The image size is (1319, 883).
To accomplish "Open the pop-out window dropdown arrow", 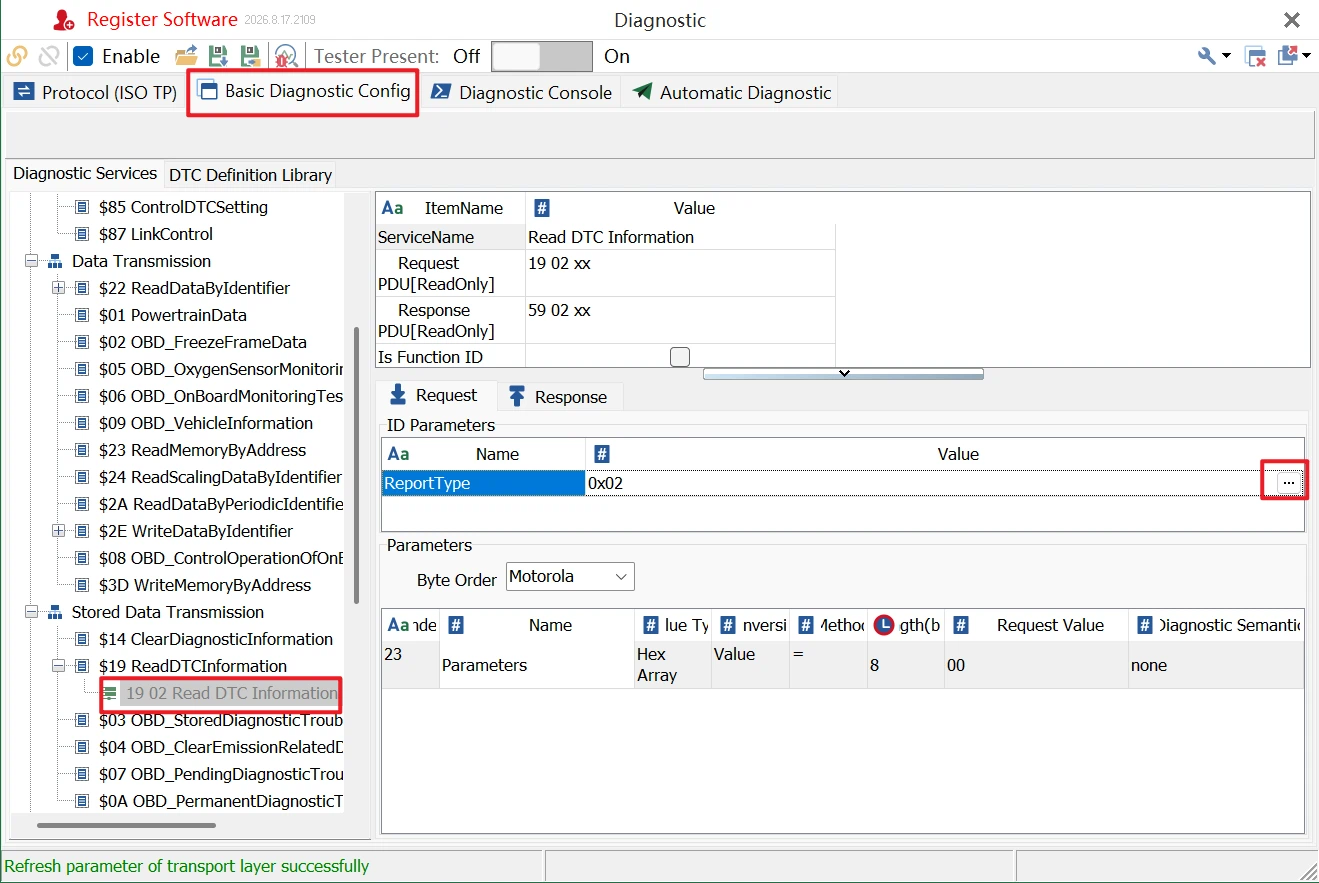I will click(1307, 56).
